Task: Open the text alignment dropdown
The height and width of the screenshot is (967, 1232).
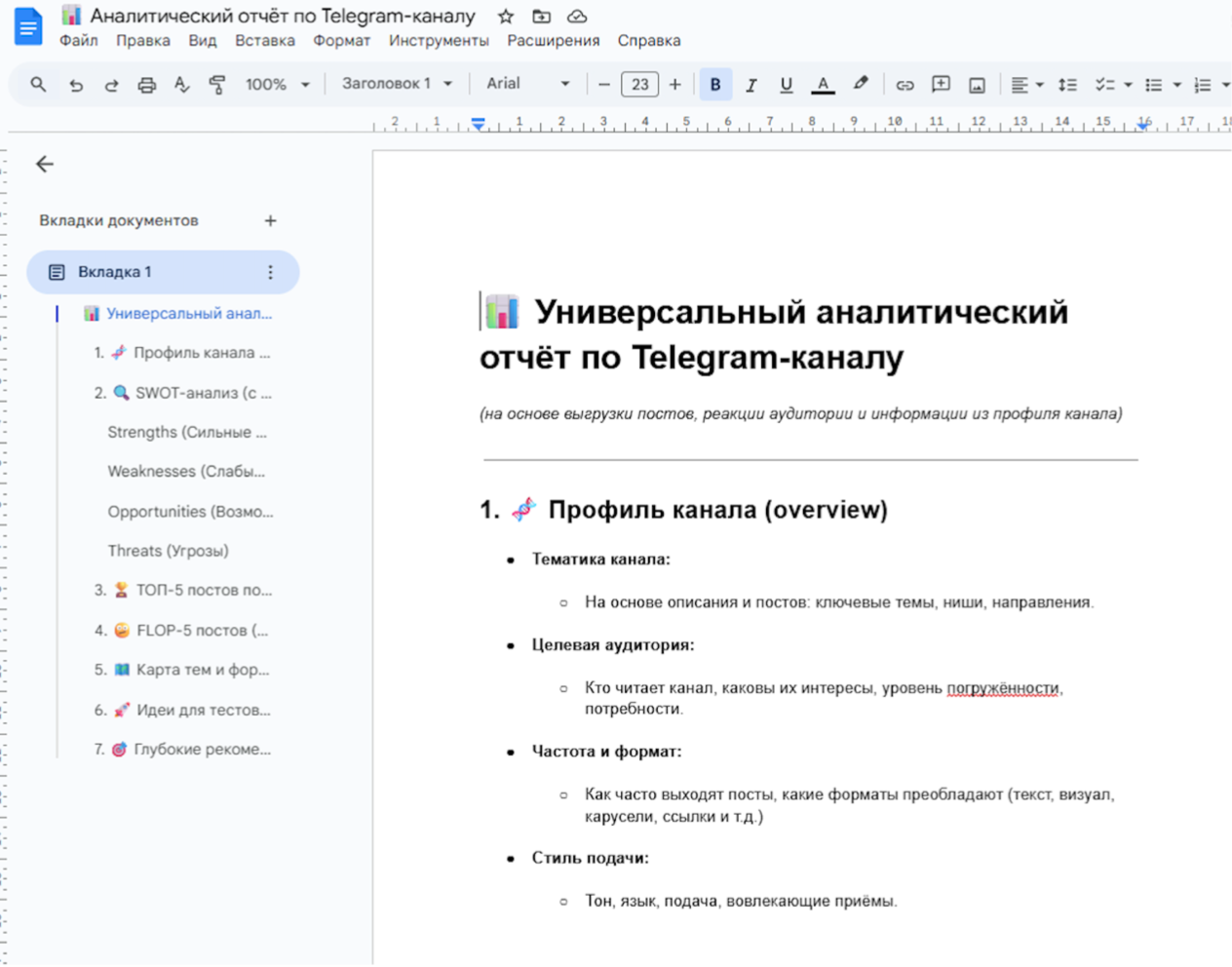Action: (1026, 85)
